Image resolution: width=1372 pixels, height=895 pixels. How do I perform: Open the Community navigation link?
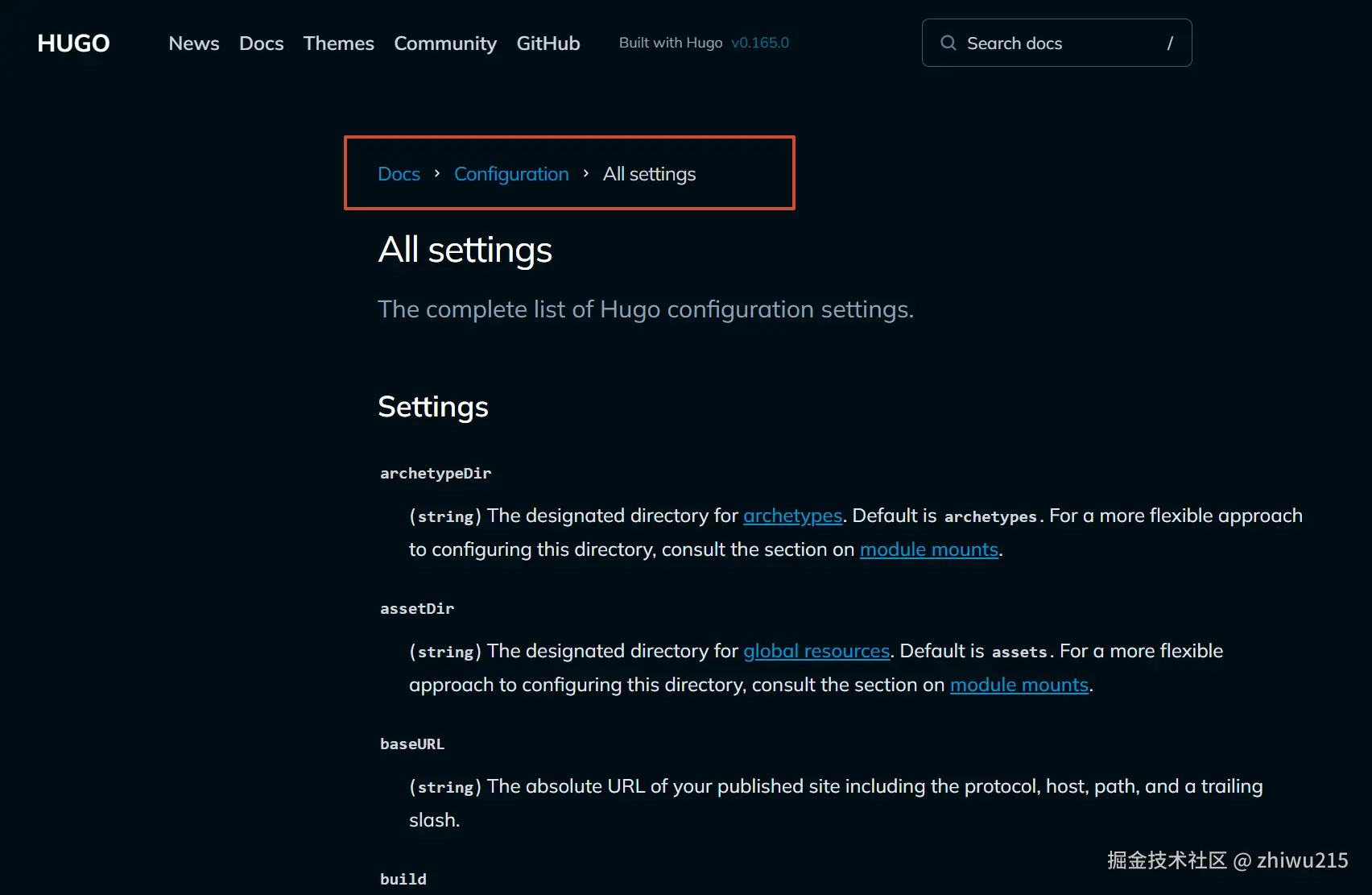click(445, 44)
